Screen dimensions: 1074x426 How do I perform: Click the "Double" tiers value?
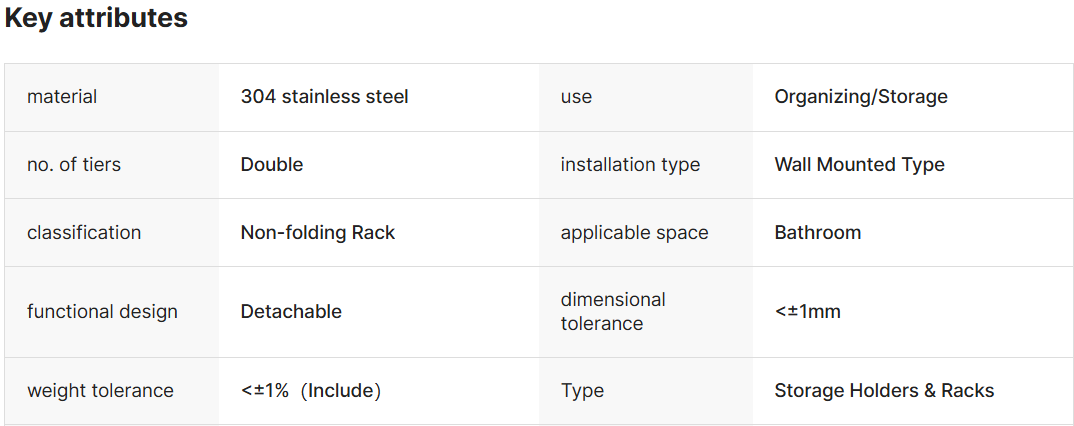[272, 165]
